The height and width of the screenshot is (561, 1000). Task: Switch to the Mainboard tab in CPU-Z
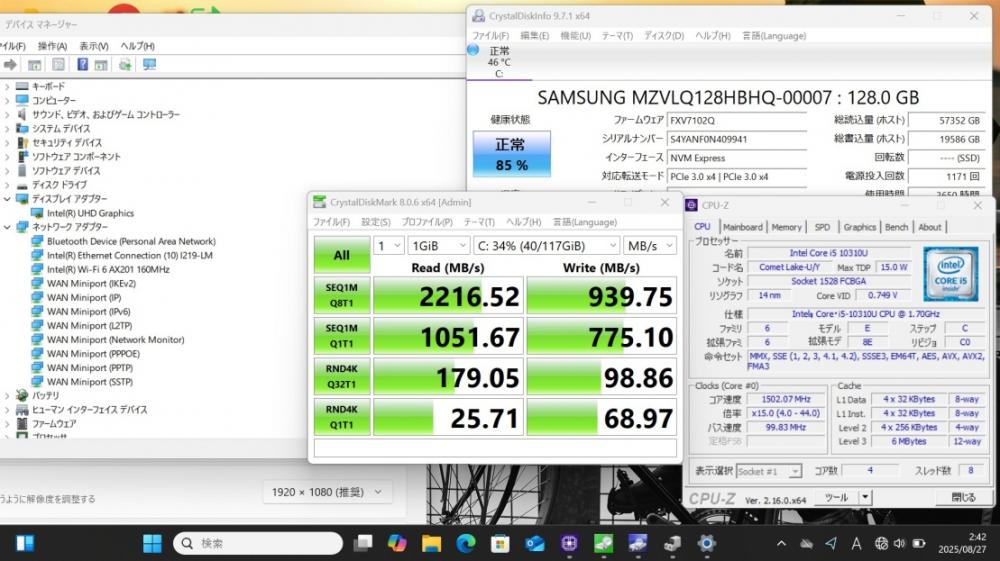pos(742,227)
